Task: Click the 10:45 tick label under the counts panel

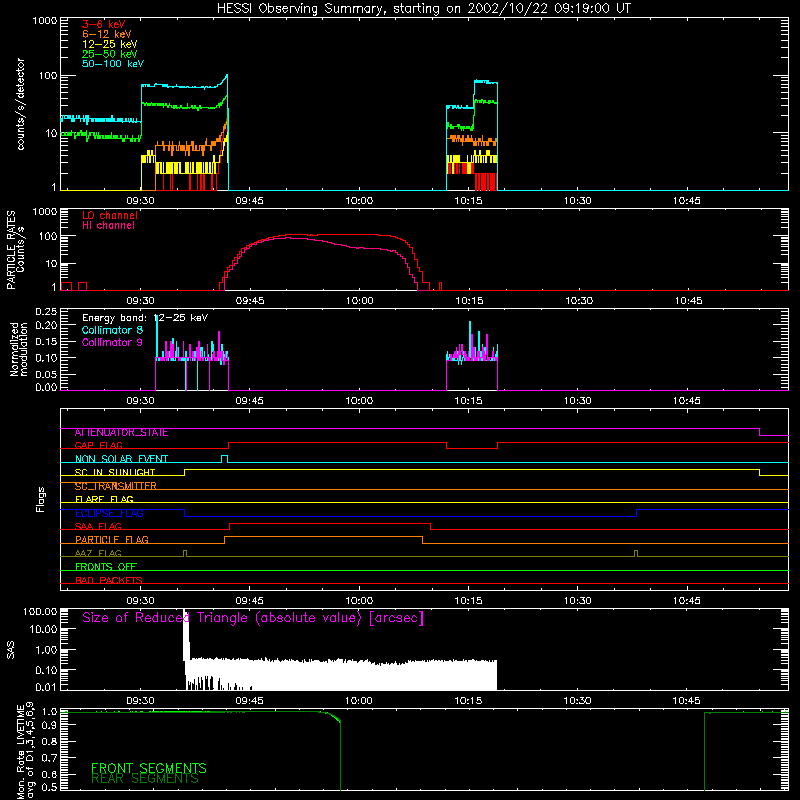Action: [x=687, y=201]
